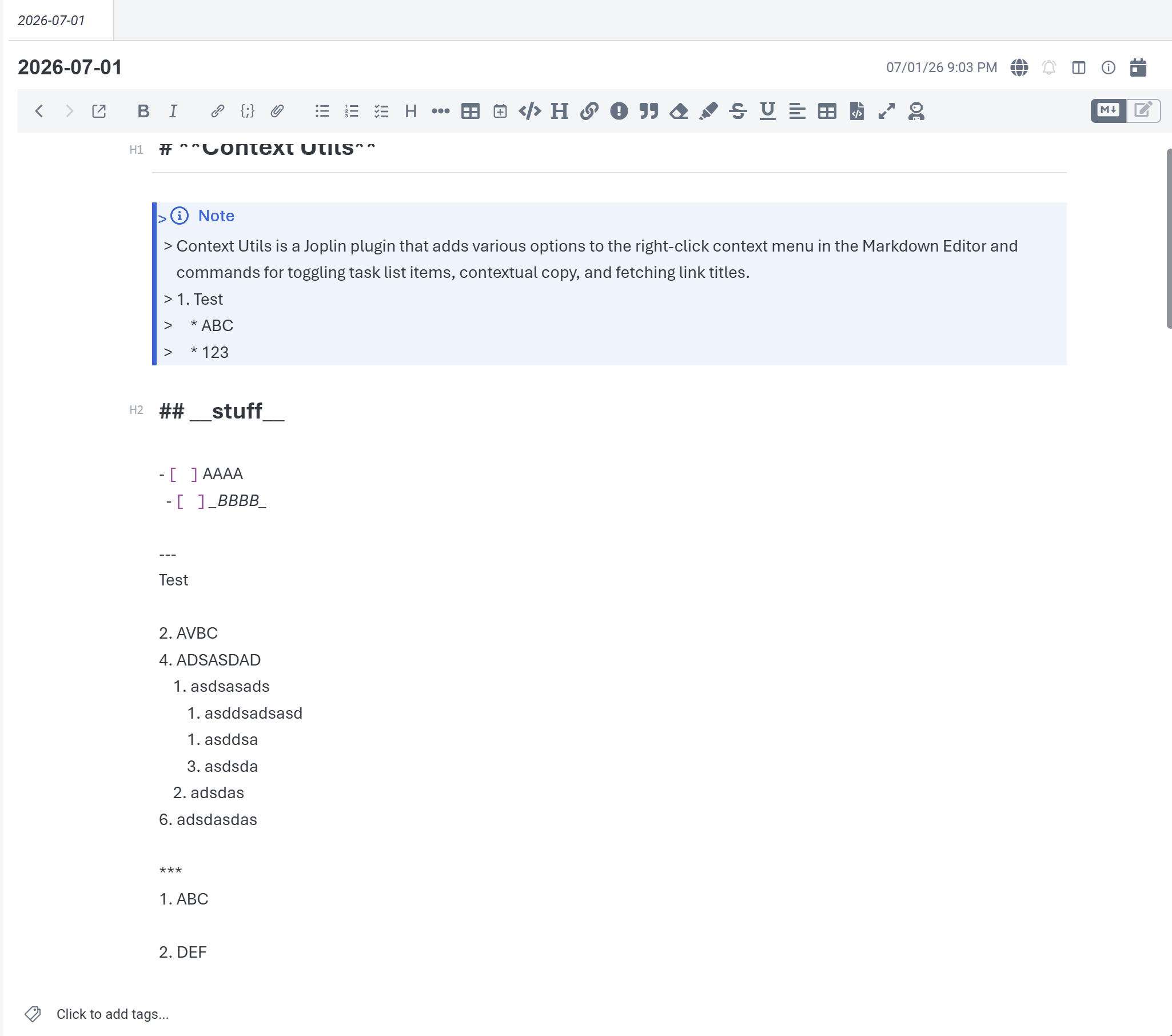Switch to Markdown editor mode
Screen dimensions: 1172x1036
(x=1109, y=111)
